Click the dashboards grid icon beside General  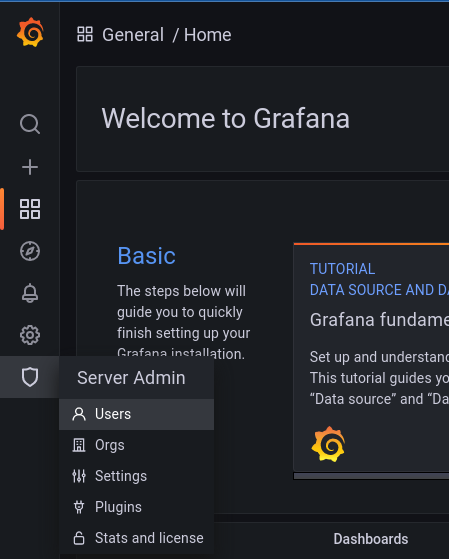(x=85, y=34)
